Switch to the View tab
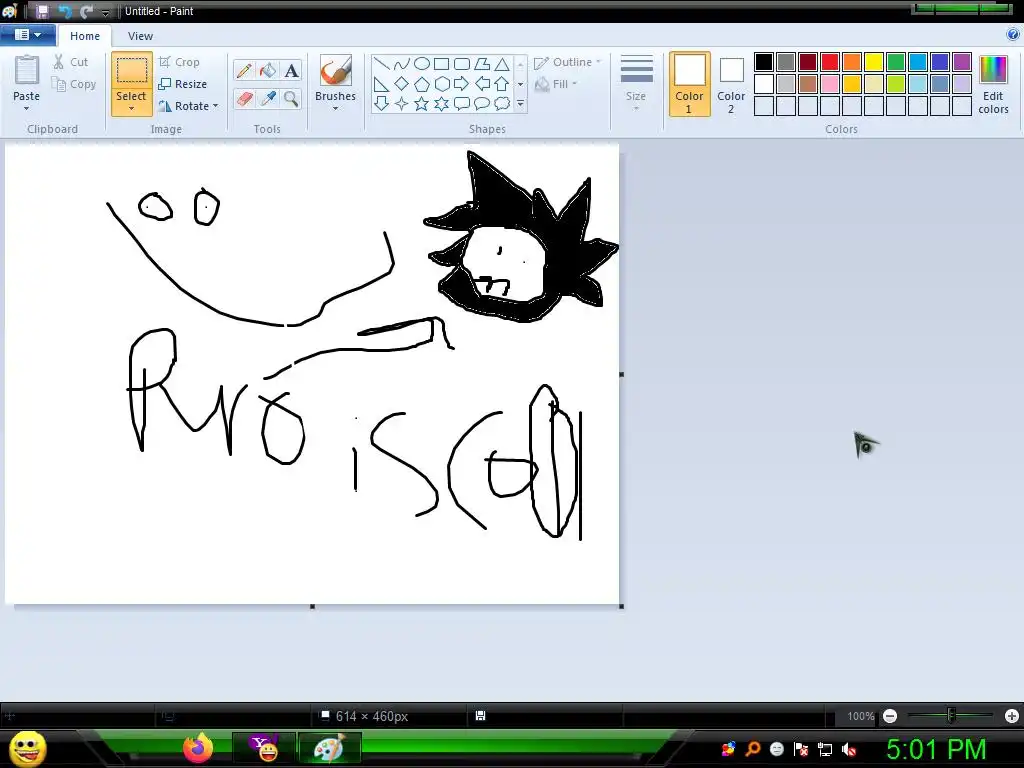This screenshot has width=1024, height=768. pos(140,36)
